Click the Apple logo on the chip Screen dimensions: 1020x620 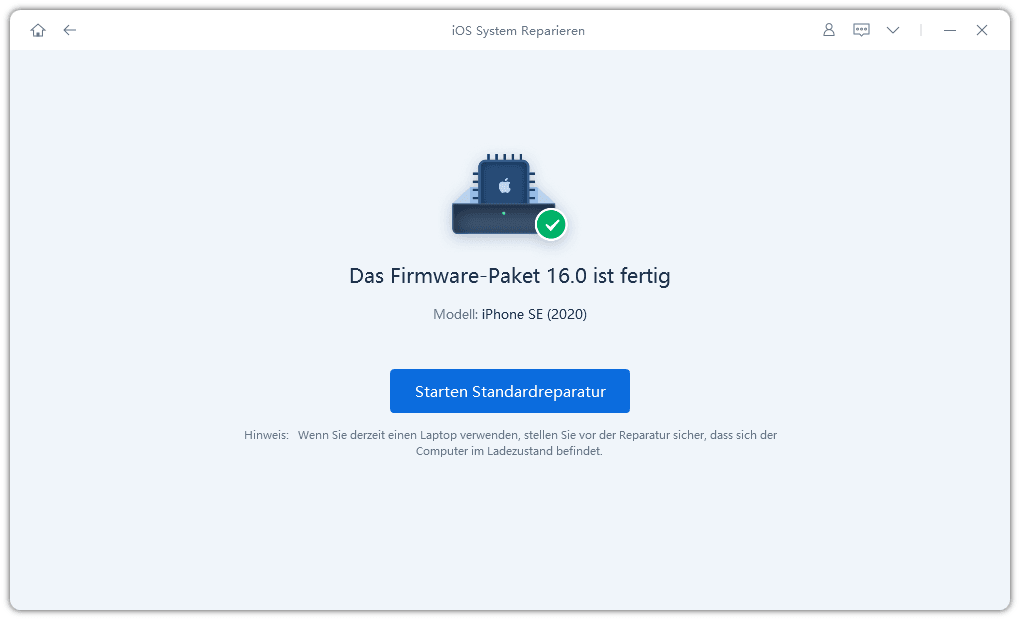click(x=505, y=185)
